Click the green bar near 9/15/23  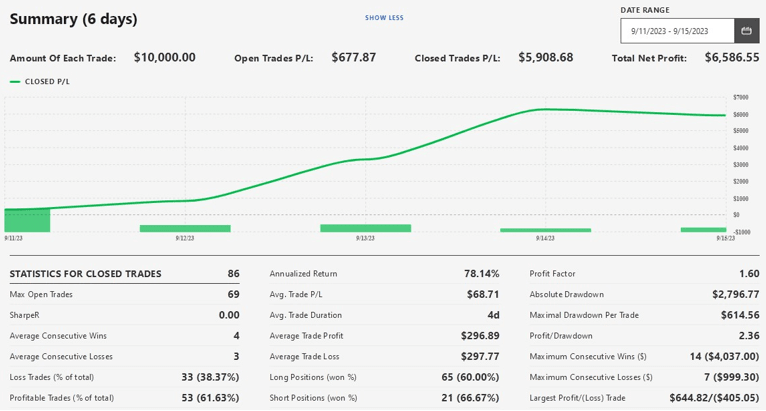(703, 229)
